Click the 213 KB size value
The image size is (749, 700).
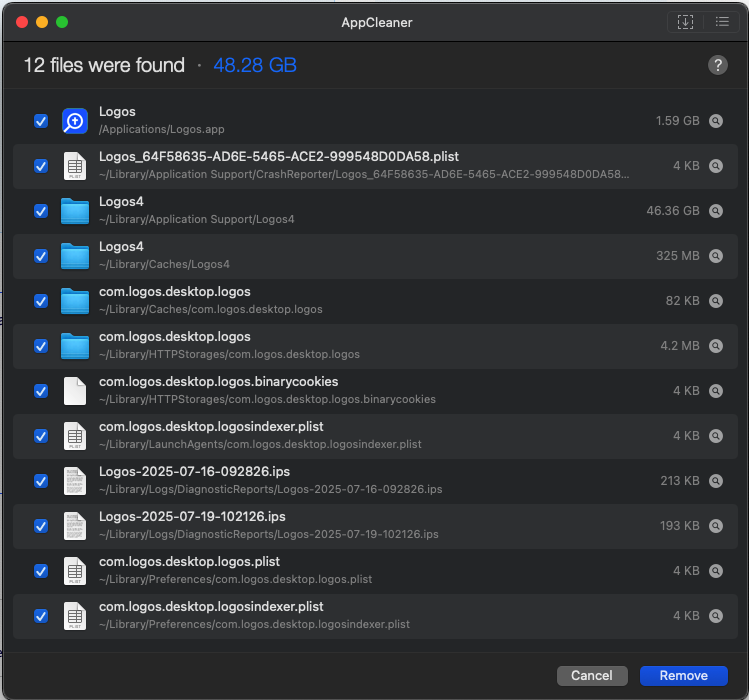click(x=680, y=481)
